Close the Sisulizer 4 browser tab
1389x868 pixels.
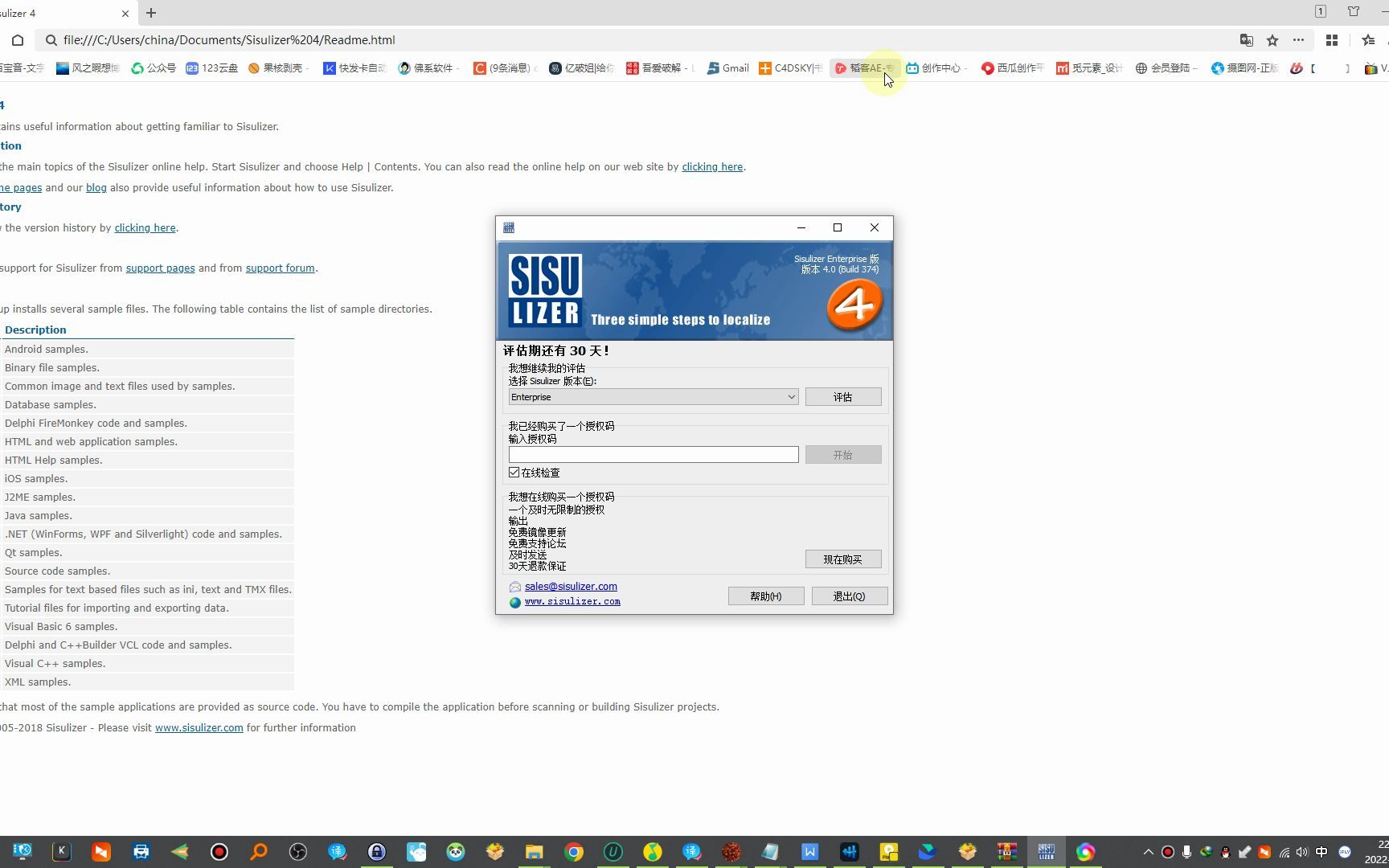coord(125,14)
